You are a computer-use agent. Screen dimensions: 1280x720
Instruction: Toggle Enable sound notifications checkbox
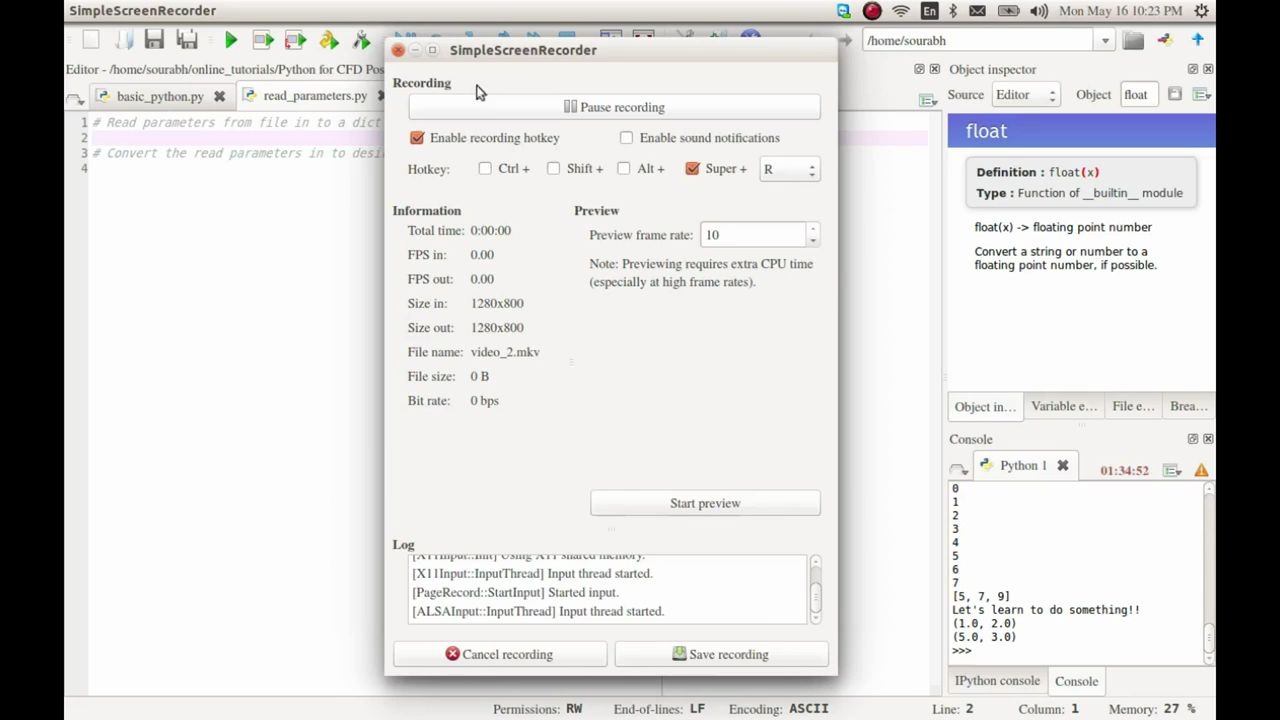pyautogui.click(x=626, y=138)
